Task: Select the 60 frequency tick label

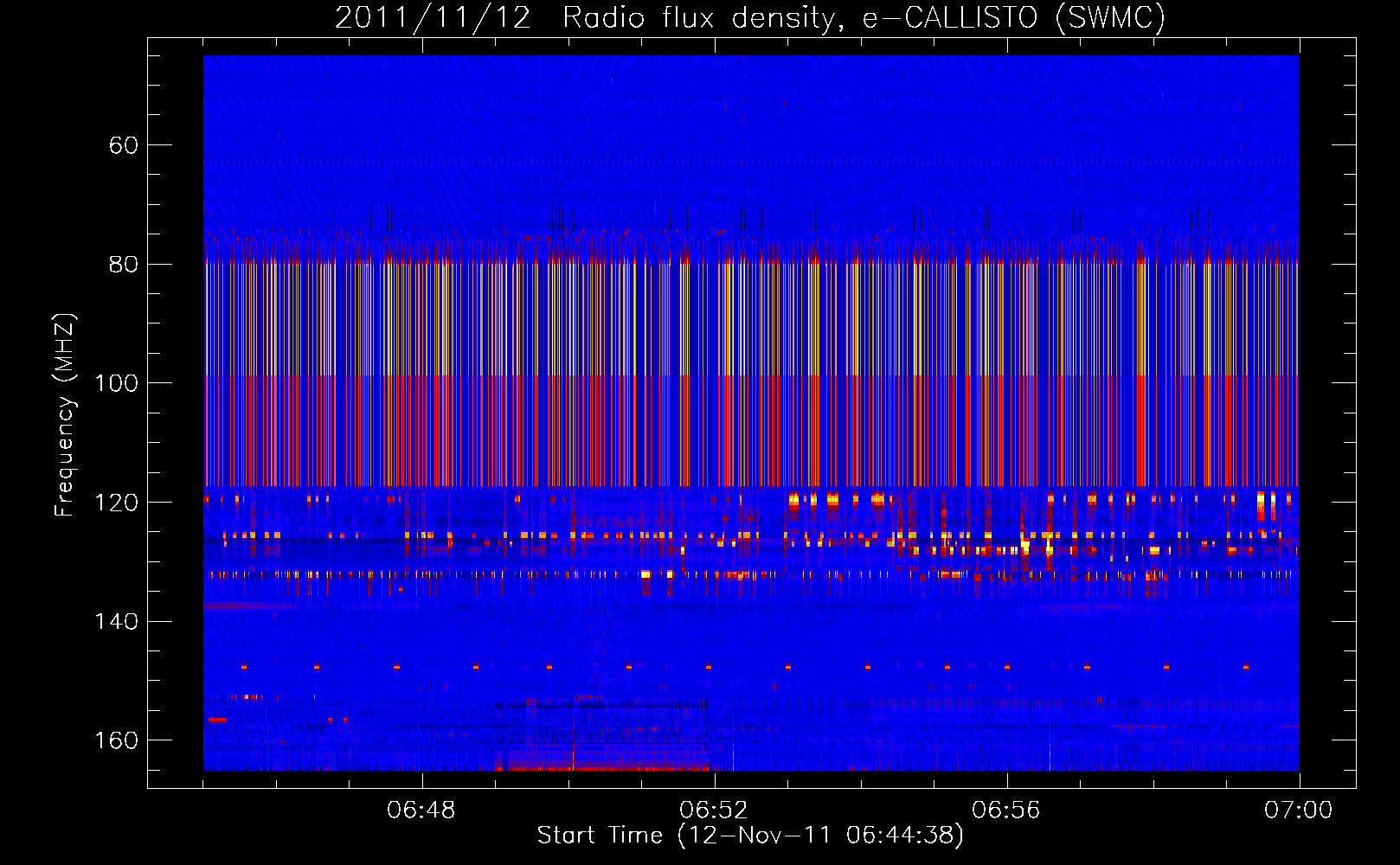Action: click(x=124, y=145)
